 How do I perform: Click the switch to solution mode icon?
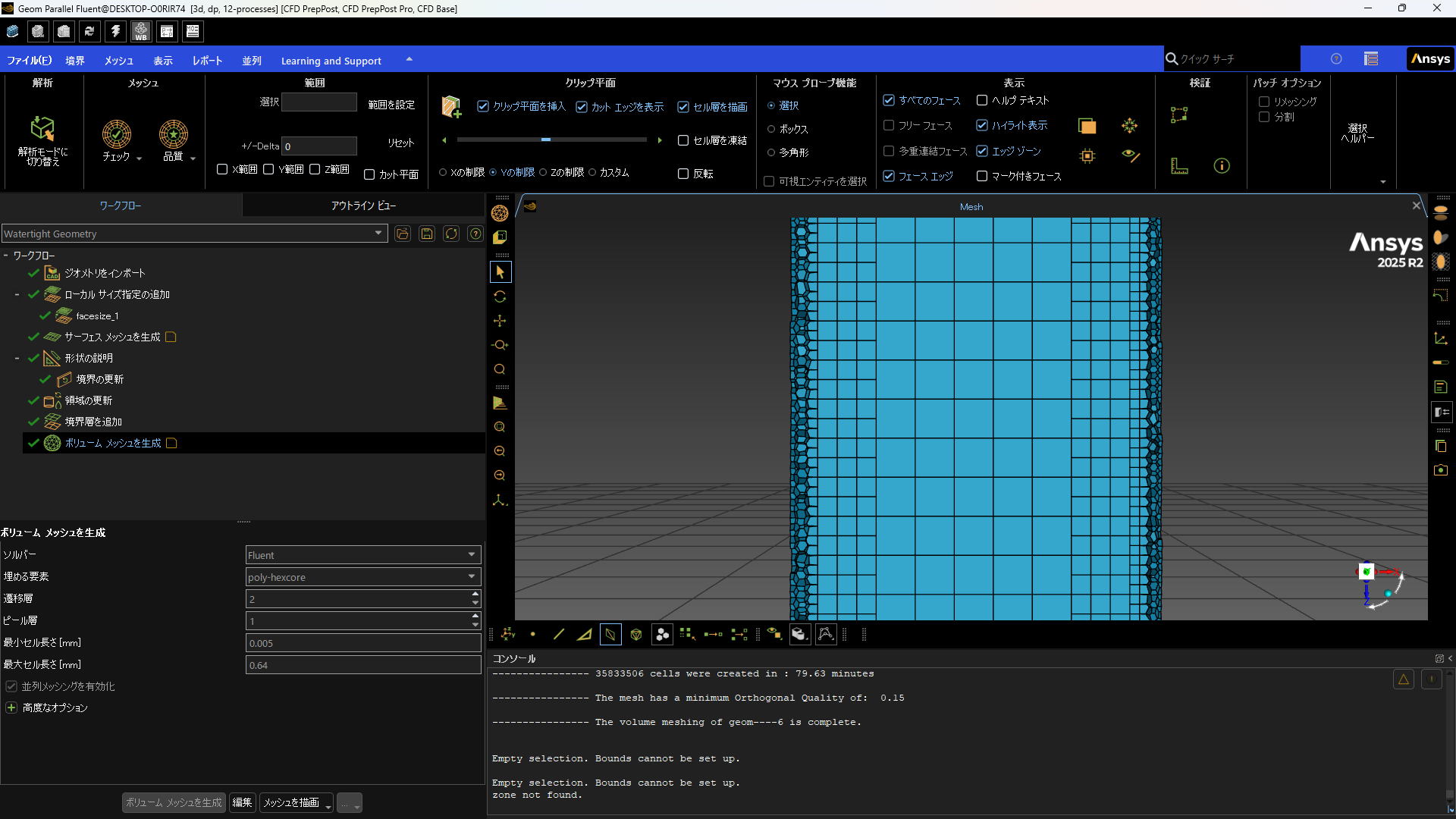[42, 129]
